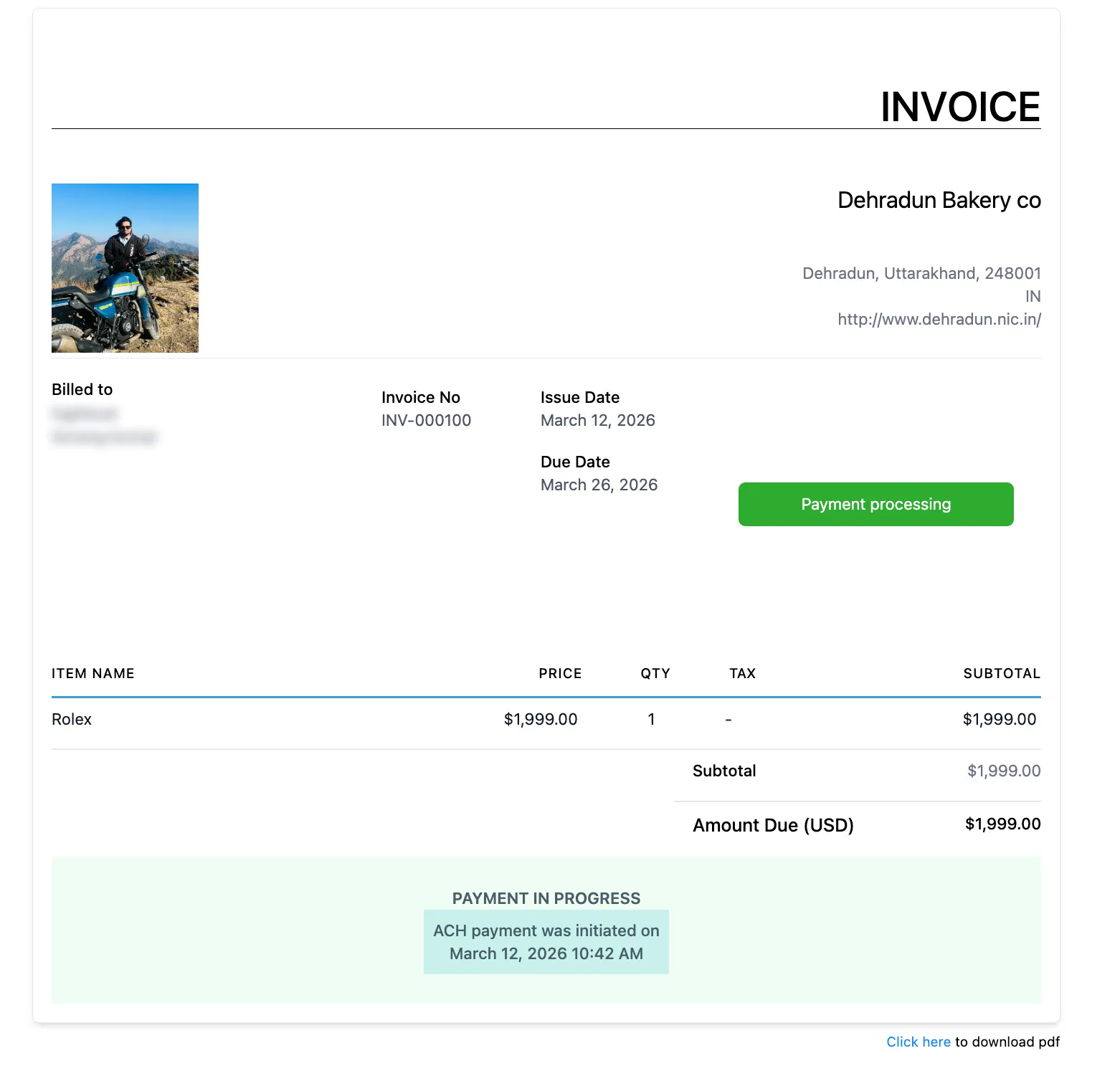
Task: Sort by the PRICE column header
Action: (x=560, y=673)
